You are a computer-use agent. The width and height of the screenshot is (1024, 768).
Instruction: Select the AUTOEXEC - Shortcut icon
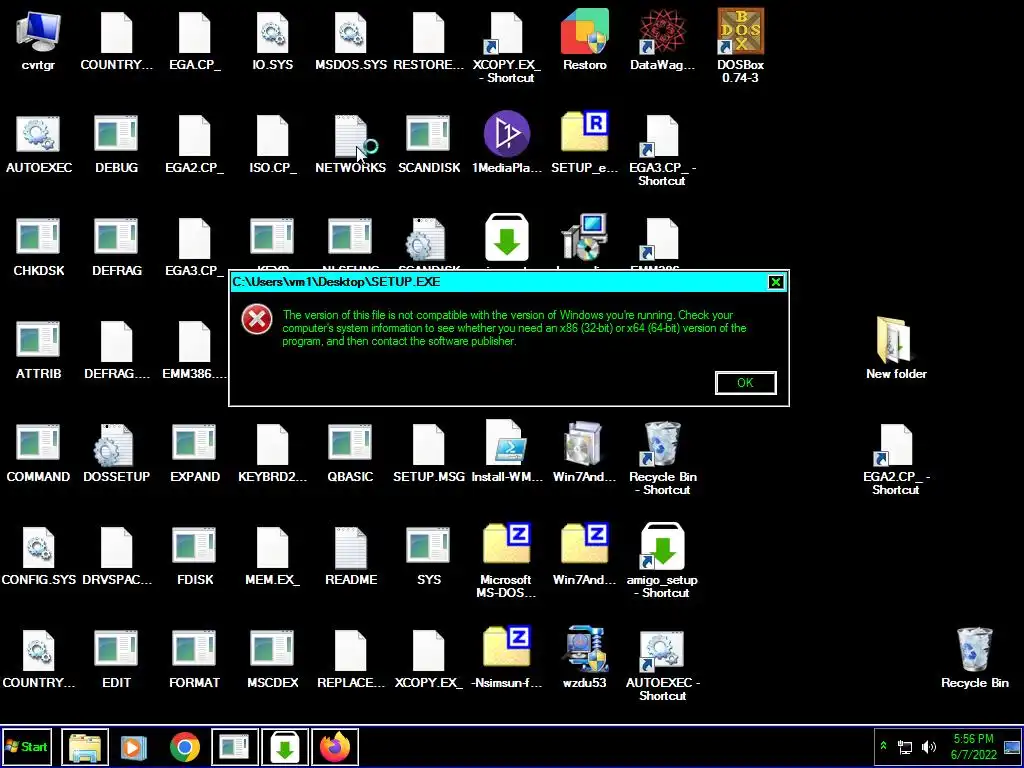[662, 665]
